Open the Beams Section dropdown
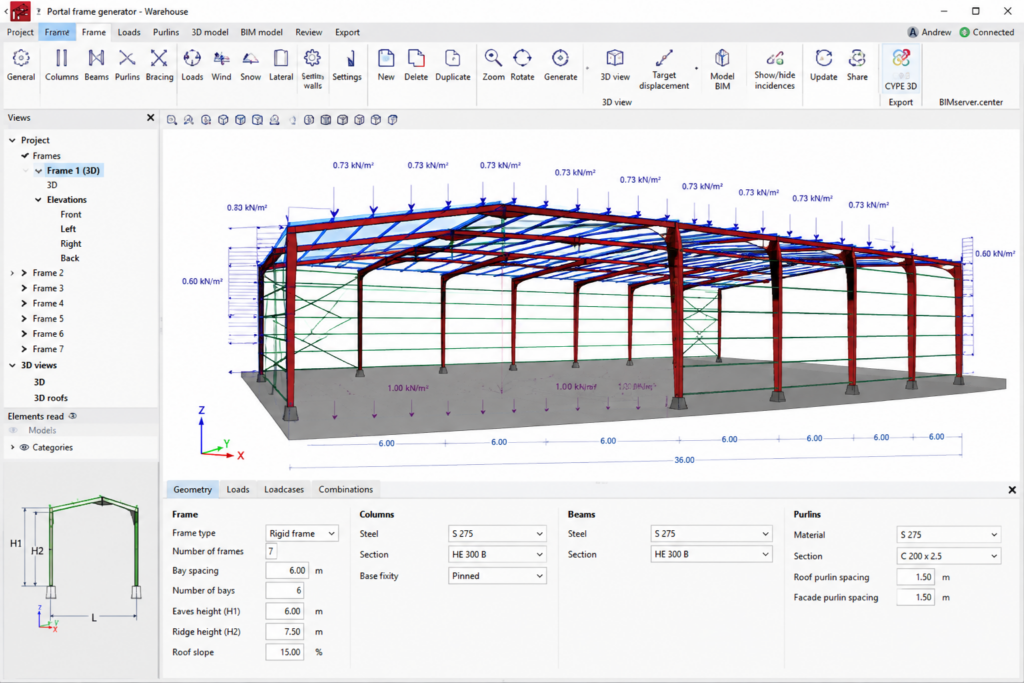1024x683 pixels. point(711,554)
